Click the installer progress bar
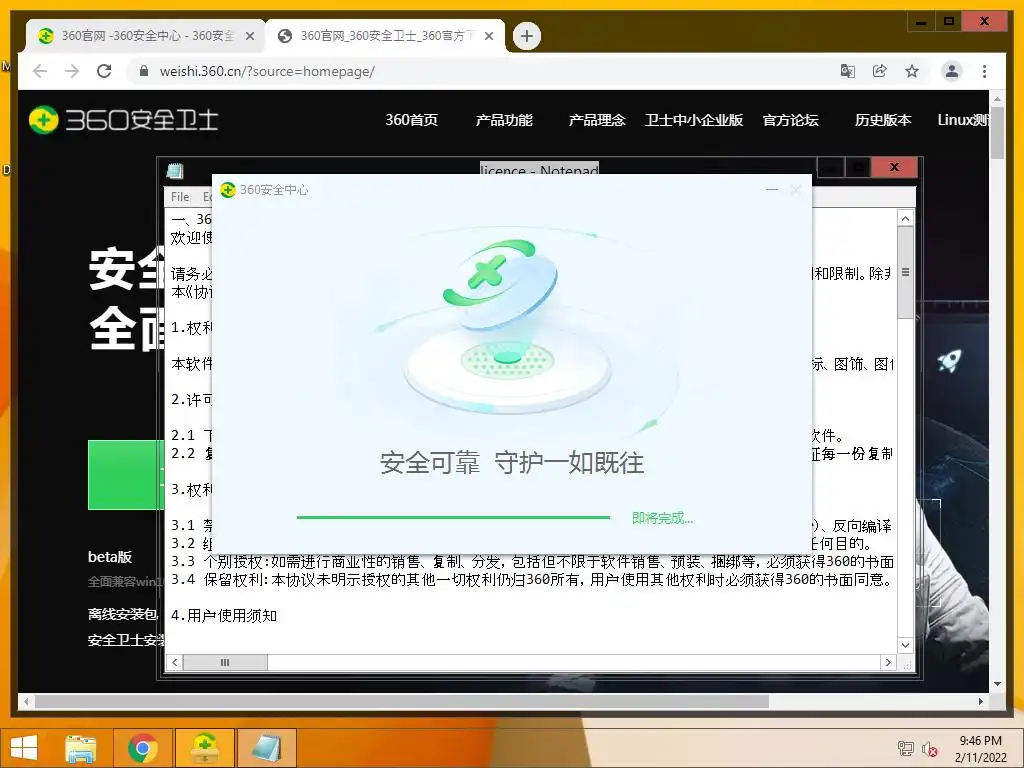The height and width of the screenshot is (768, 1024). coord(453,517)
